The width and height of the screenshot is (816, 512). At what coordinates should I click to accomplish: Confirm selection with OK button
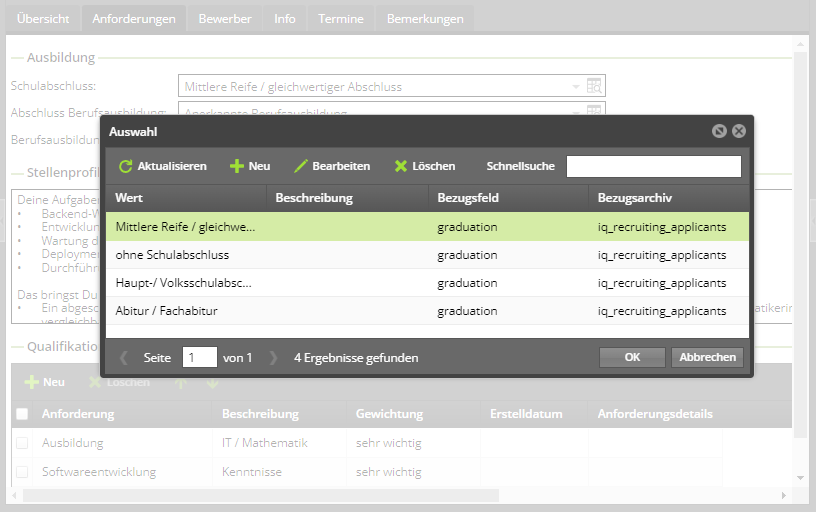(632, 357)
